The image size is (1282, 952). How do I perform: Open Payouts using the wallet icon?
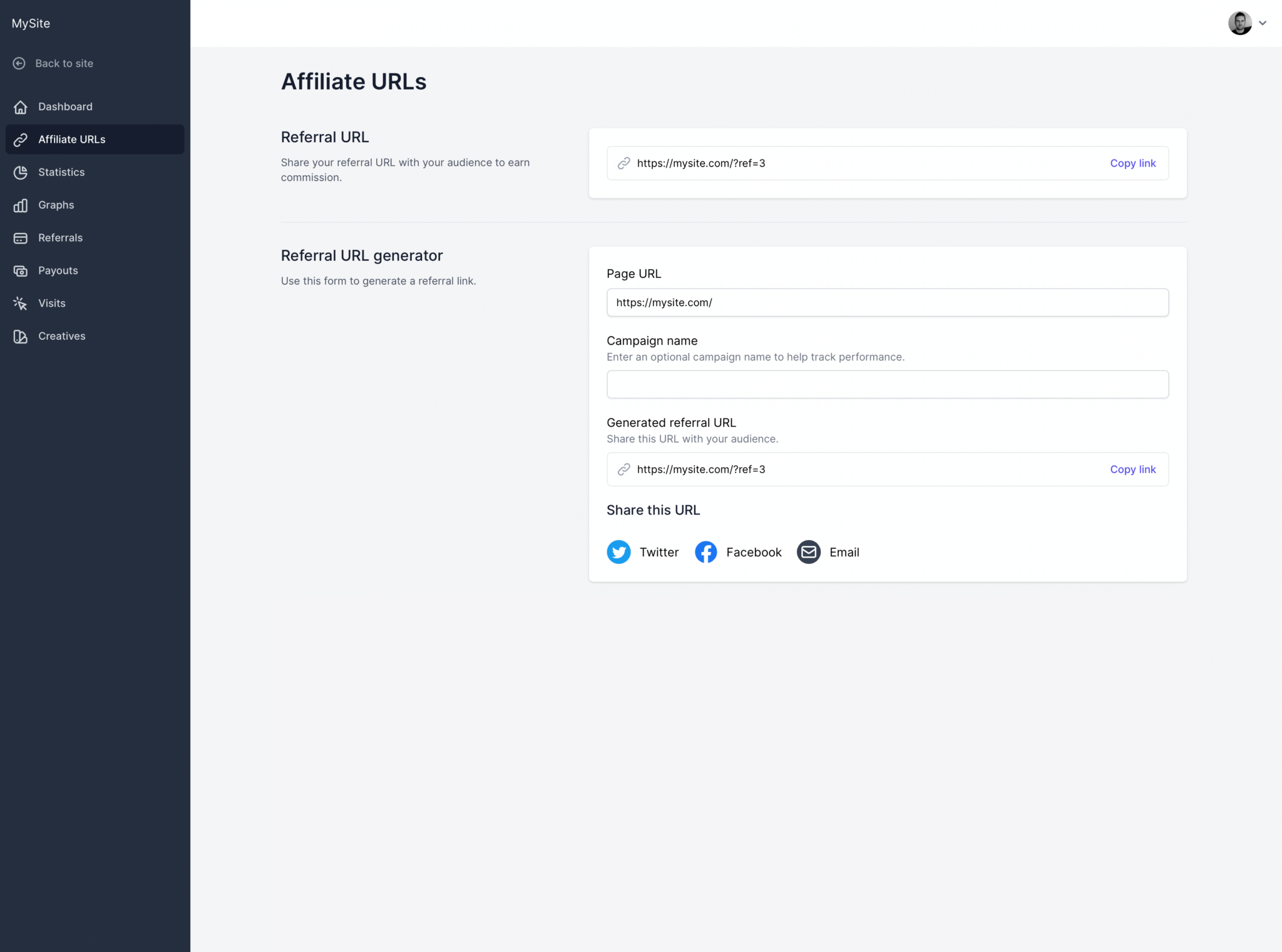tap(21, 270)
